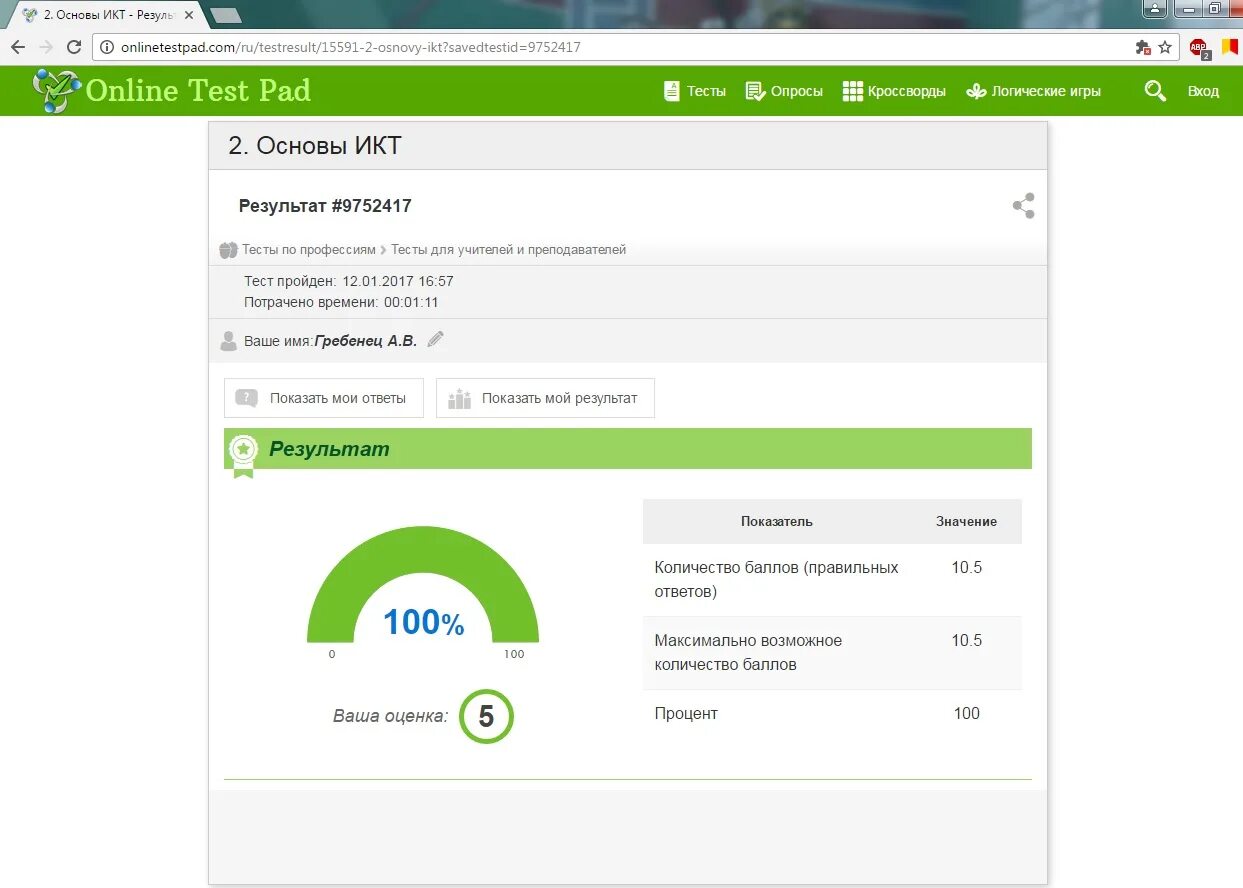
Task: Open the Тесты по профессиям breadcrumb link
Action: [309, 250]
